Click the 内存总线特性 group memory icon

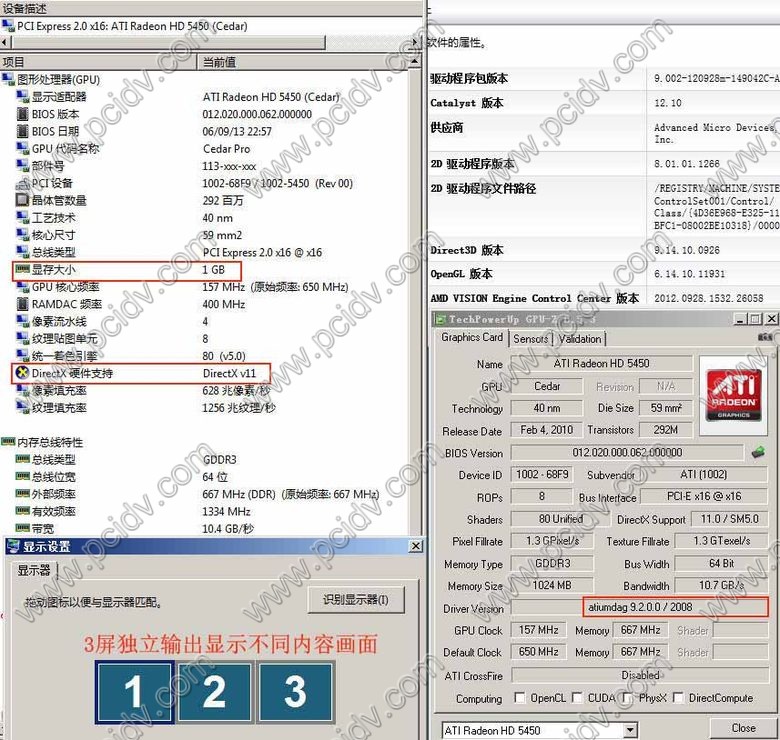[8, 442]
